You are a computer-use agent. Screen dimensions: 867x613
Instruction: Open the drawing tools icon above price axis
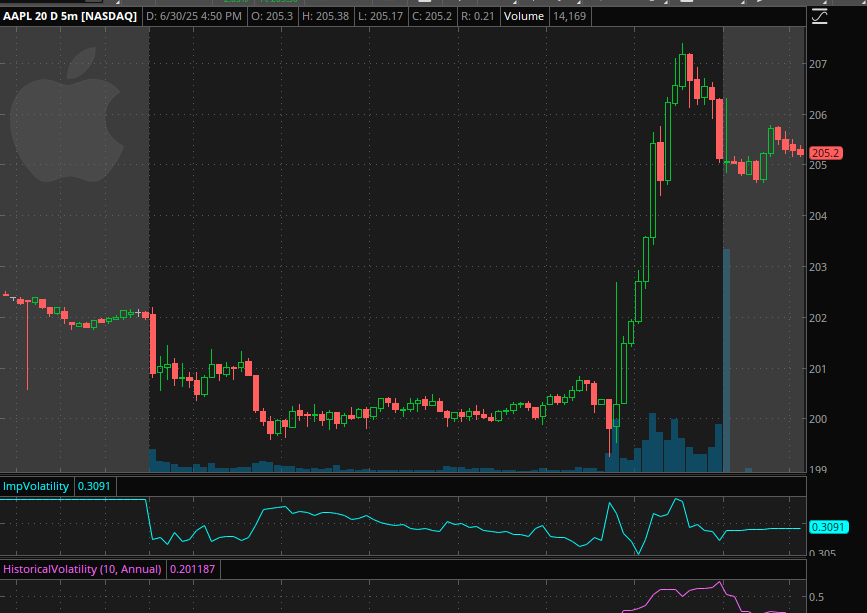tap(819, 17)
